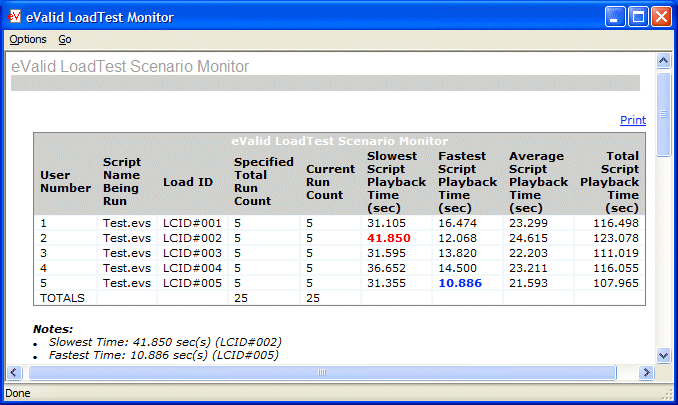Click the Total Script Playback Time header
The image size is (678, 405).
(x=610, y=182)
